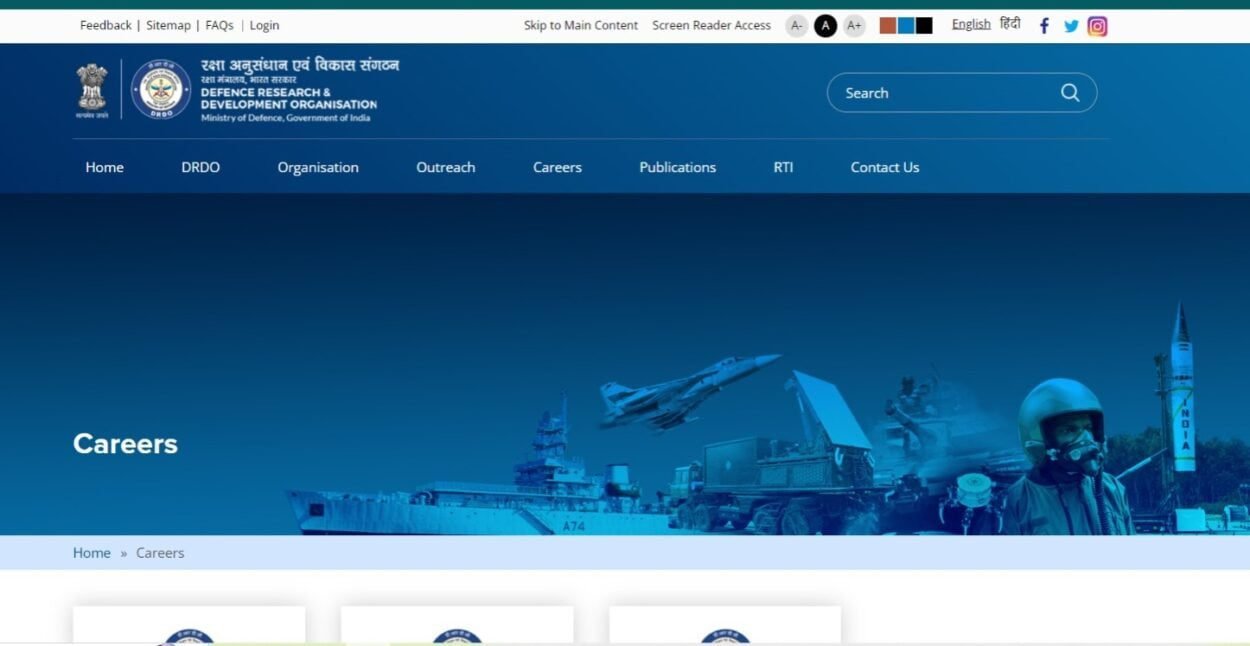
Task: Decrease font size with A- button
Action: 796,26
